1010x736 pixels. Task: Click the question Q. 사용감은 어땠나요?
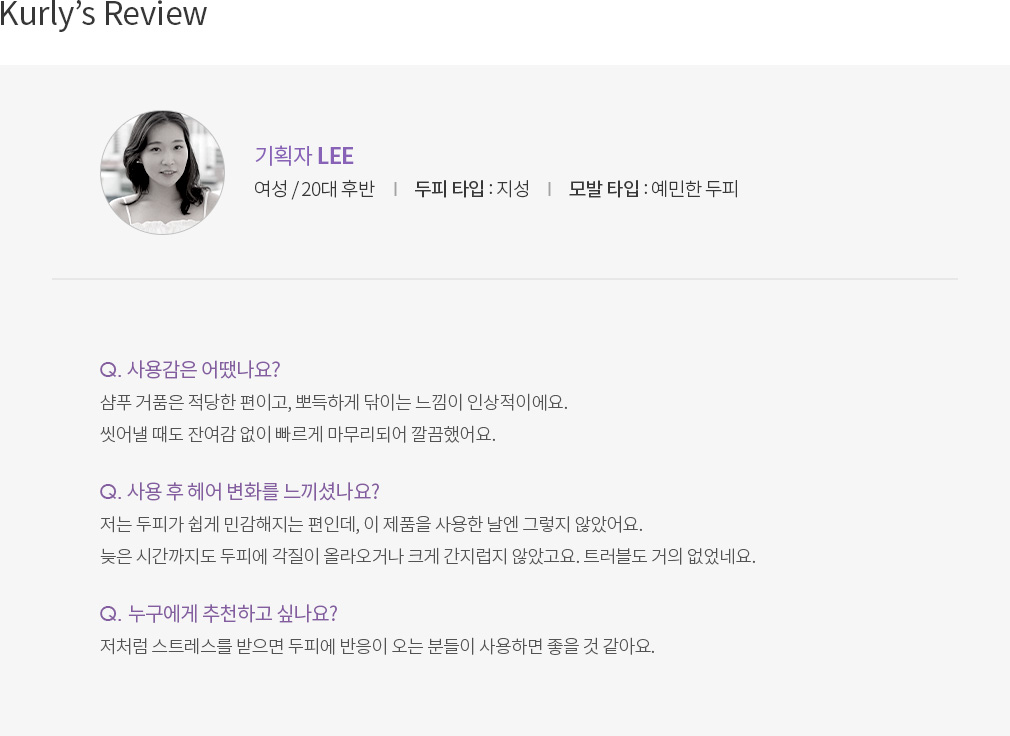point(190,370)
